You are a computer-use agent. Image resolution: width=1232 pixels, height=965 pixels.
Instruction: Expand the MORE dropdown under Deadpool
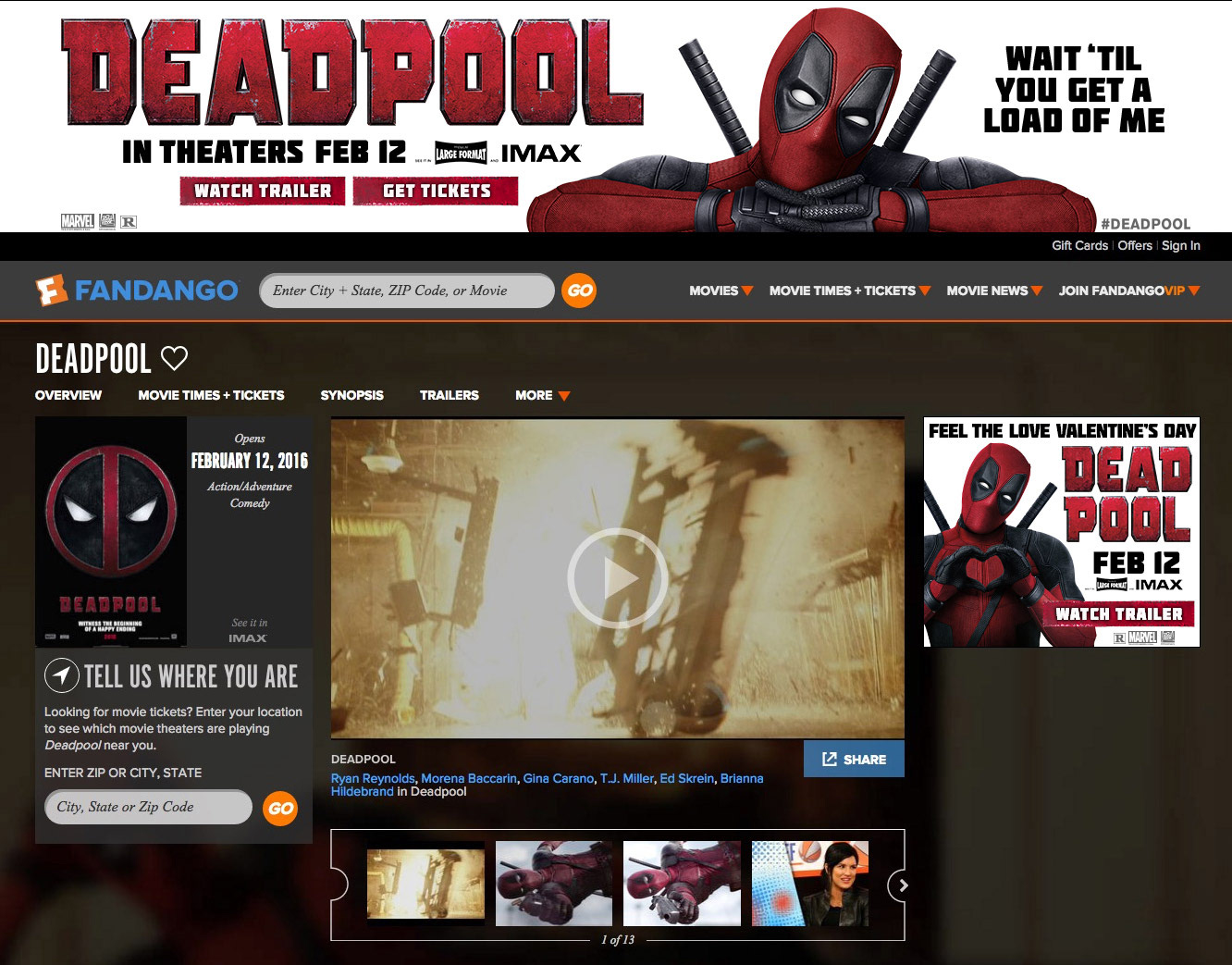click(543, 395)
